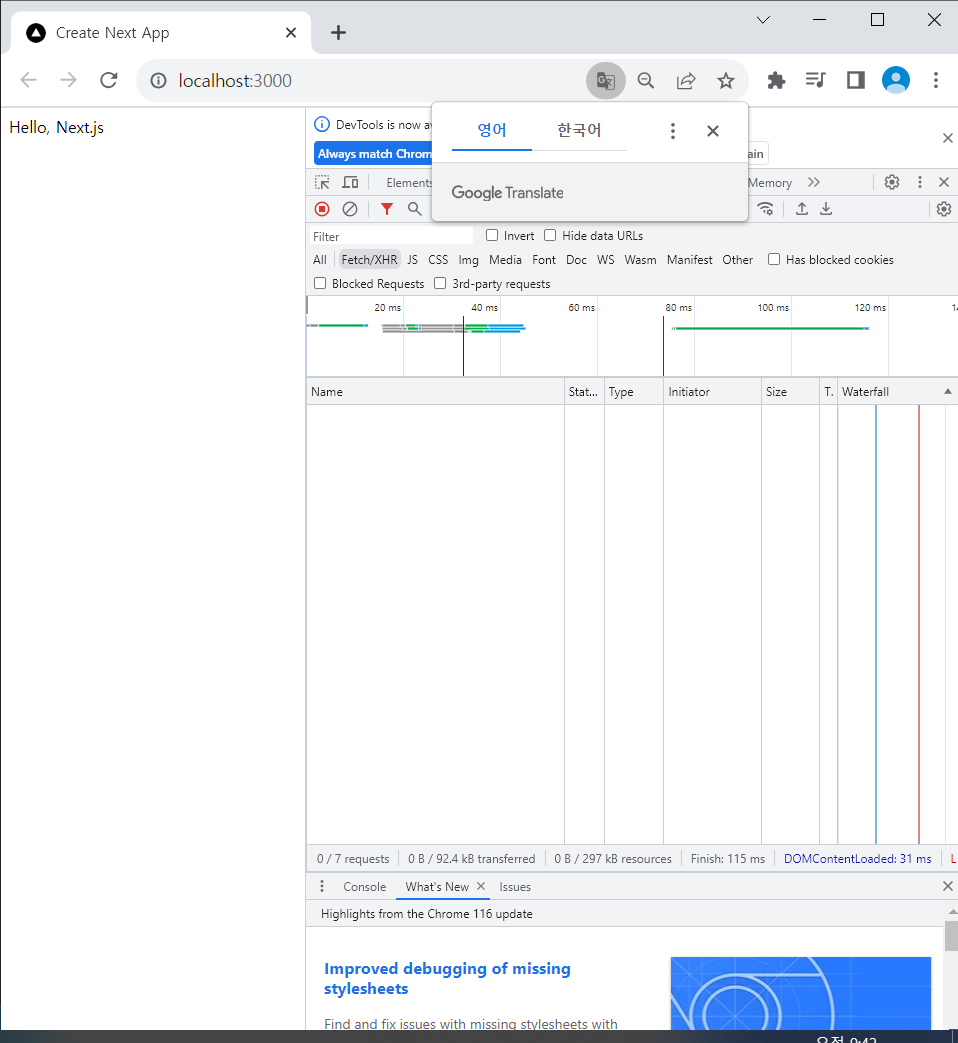Activate the DevTools inspect element picker
Viewport: 958px width, 1043px height.
322,182
